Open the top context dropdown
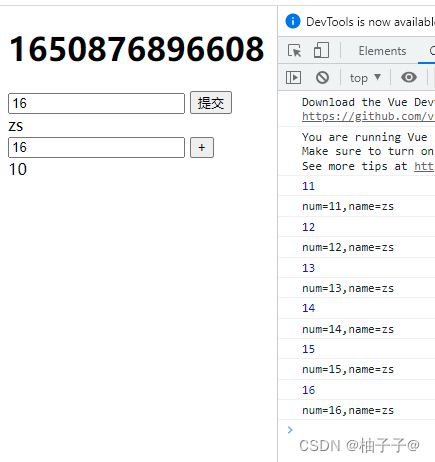Image resolution: width=435 pixels, height=462 pixels. [365, 78]
